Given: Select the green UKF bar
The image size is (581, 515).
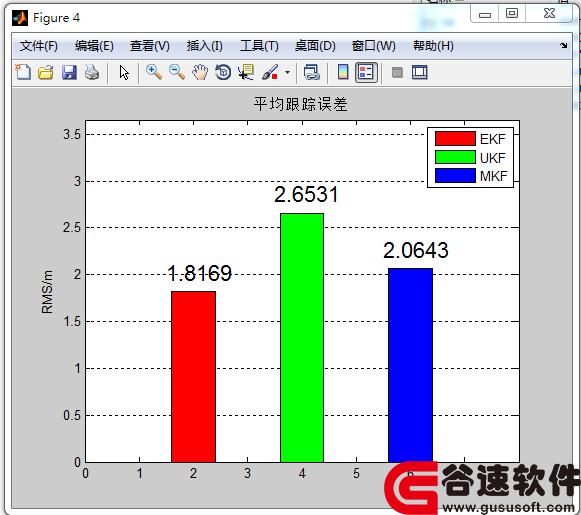Looking at the screenshot, I should pos(302,338).
